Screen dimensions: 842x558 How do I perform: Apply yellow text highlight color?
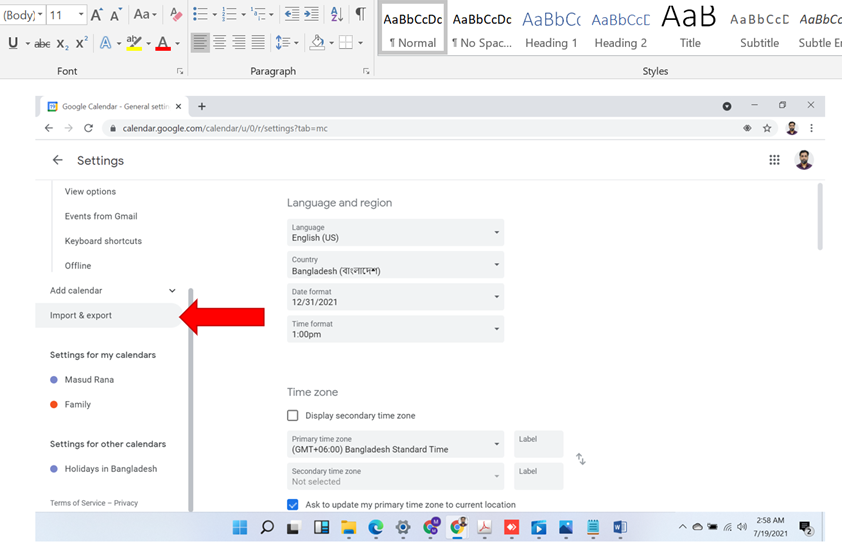coord(134,43)
